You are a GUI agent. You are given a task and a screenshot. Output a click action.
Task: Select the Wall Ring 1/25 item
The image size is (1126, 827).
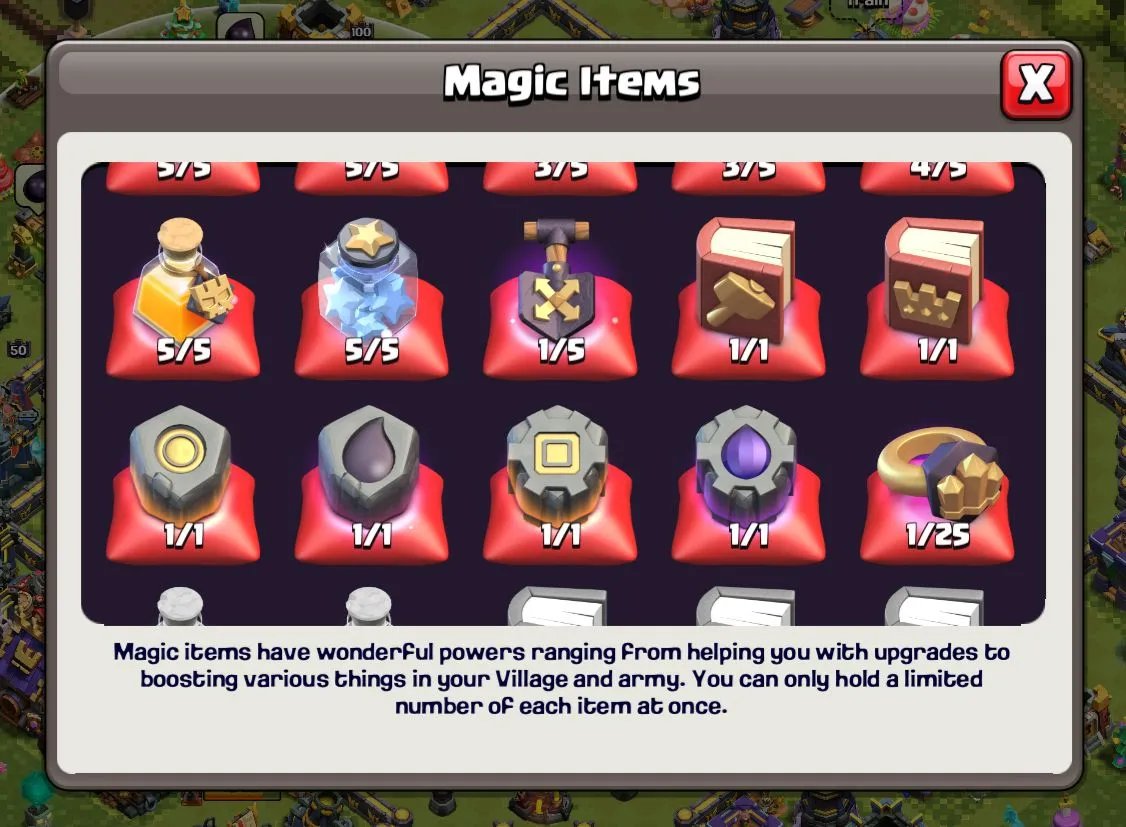pyautogui.click(x=936, y=482)
